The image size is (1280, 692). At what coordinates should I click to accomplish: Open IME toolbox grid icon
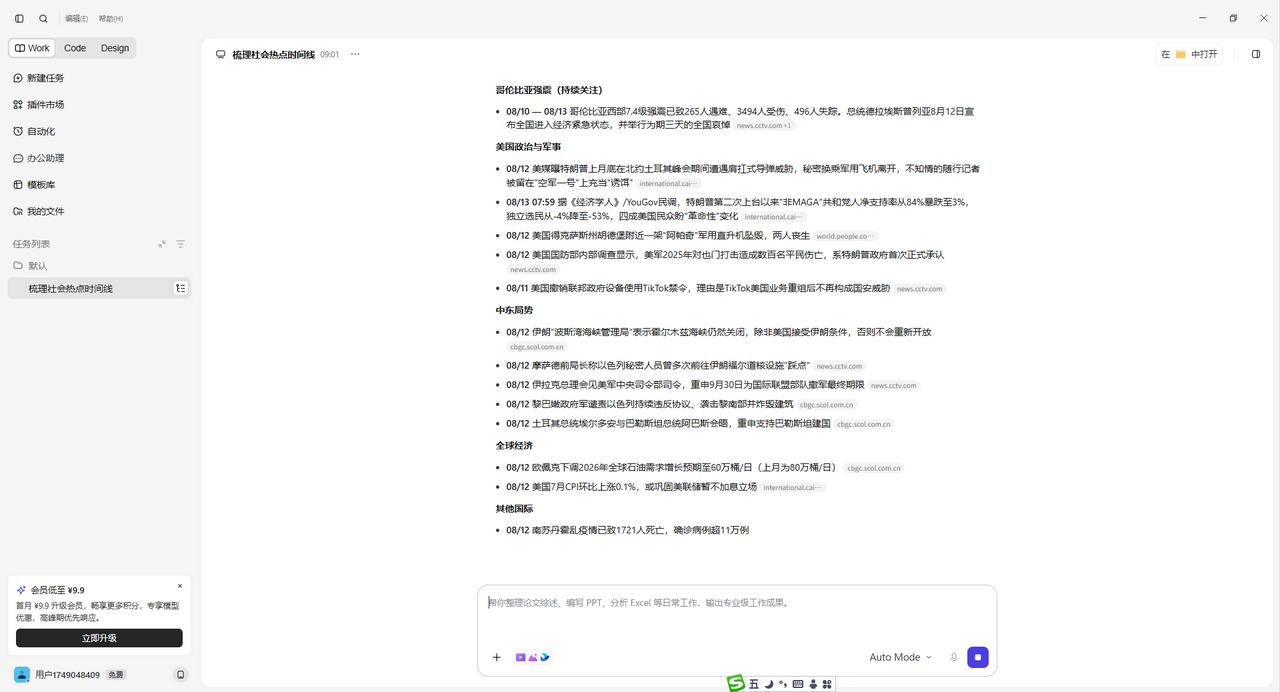tap(828, 684)
